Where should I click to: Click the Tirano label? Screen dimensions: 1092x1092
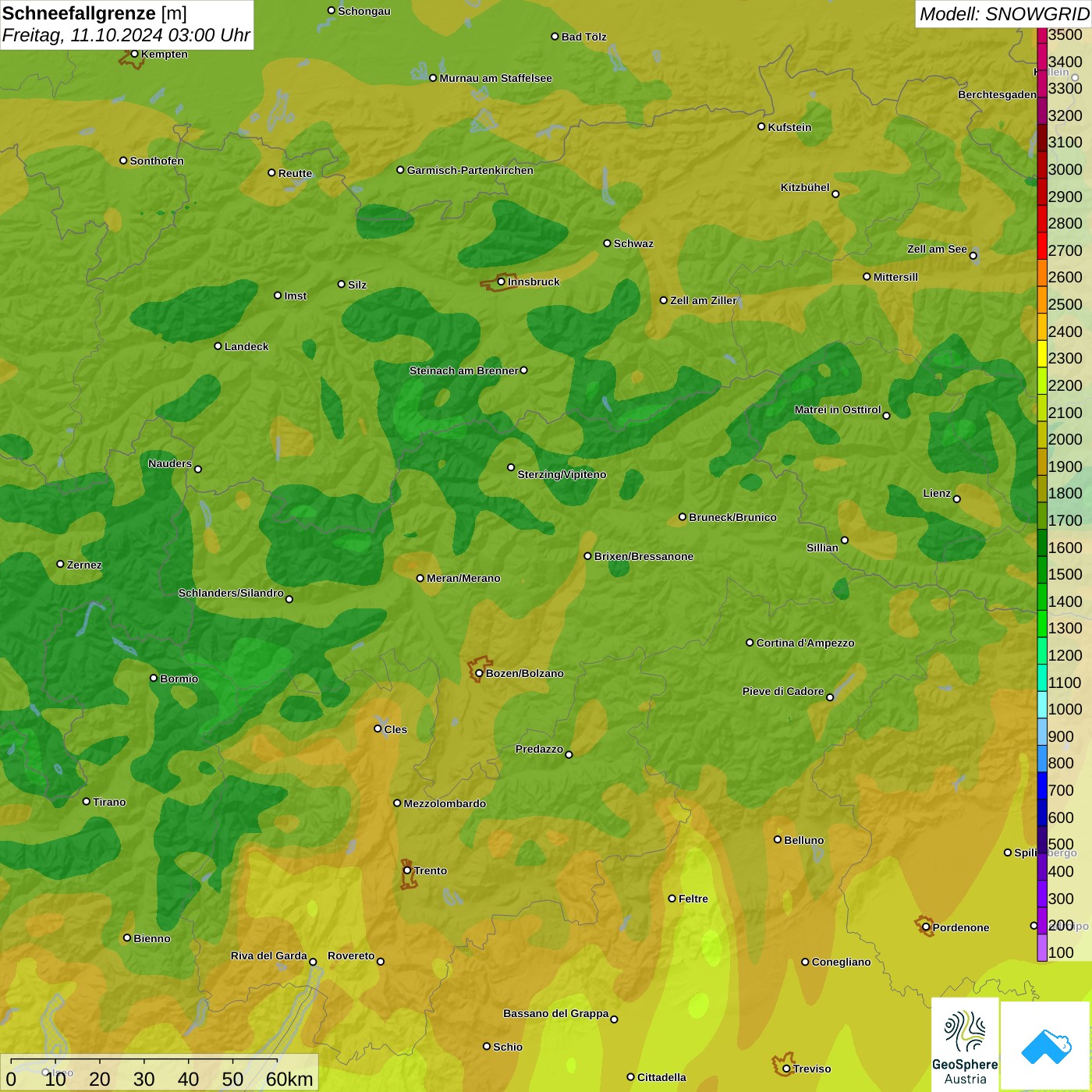point(109,802)
